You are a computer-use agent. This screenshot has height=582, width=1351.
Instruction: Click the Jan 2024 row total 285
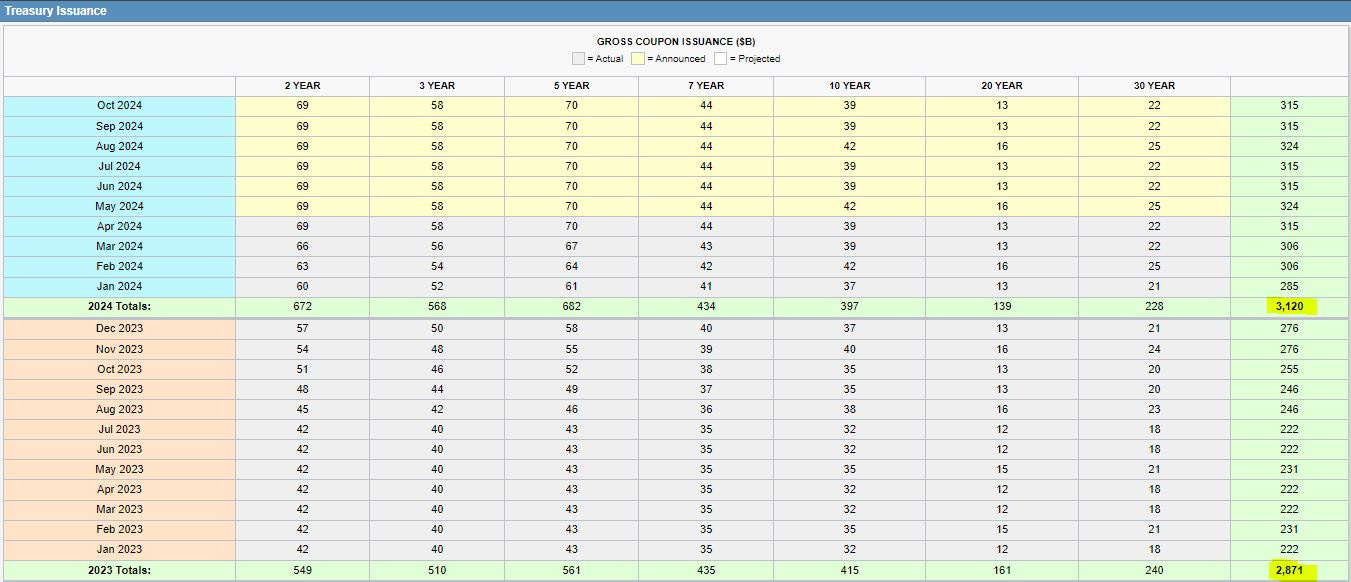click(x=1290, y=286)
